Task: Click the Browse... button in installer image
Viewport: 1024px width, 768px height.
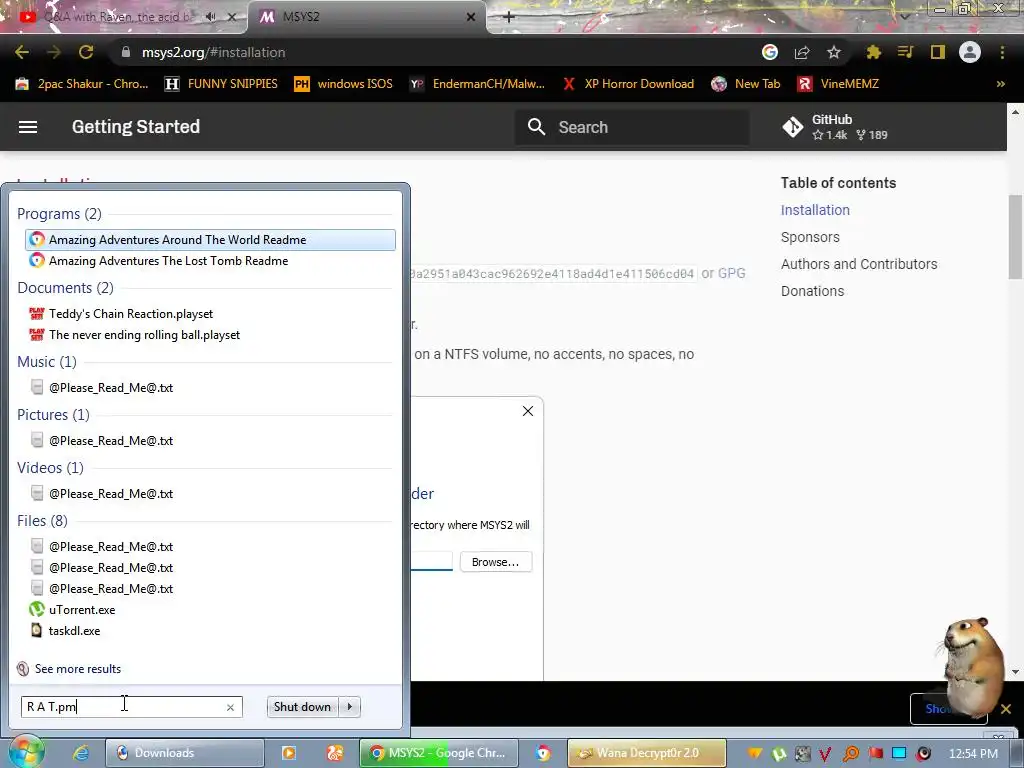Action: tap(496, 562)
